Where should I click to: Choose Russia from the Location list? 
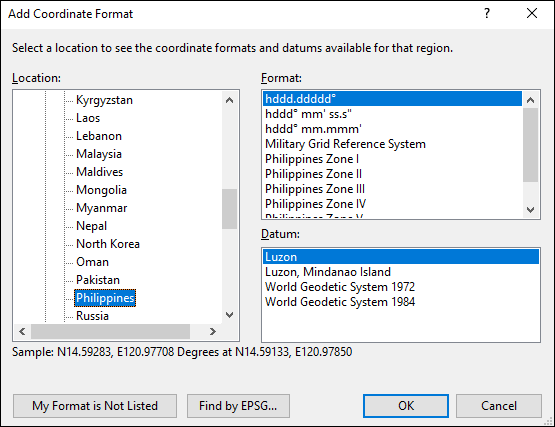(x=92, y=316)
